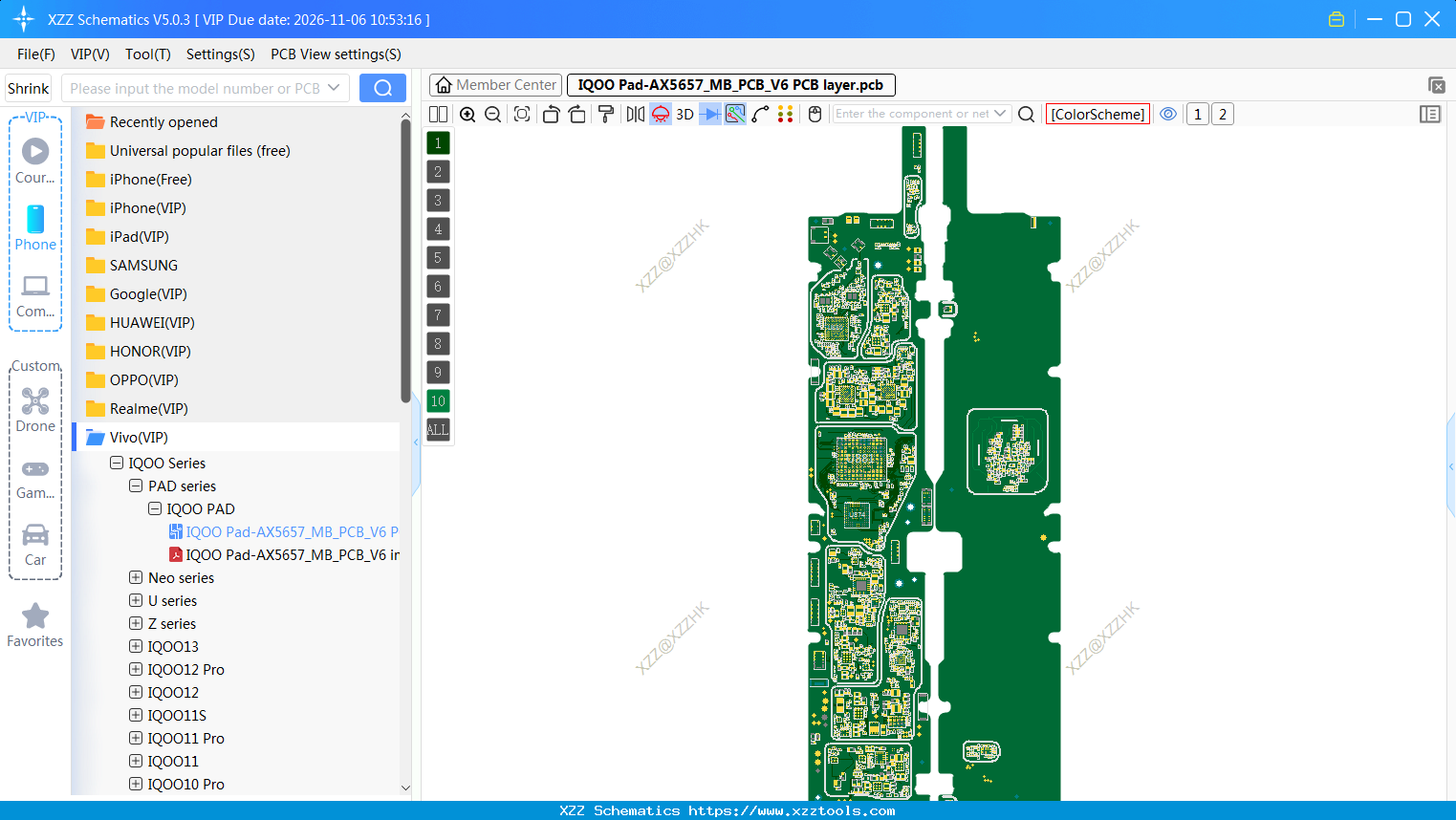Click the mirror flip icon
1456x820 pixels.
click(x=634, y=114)
